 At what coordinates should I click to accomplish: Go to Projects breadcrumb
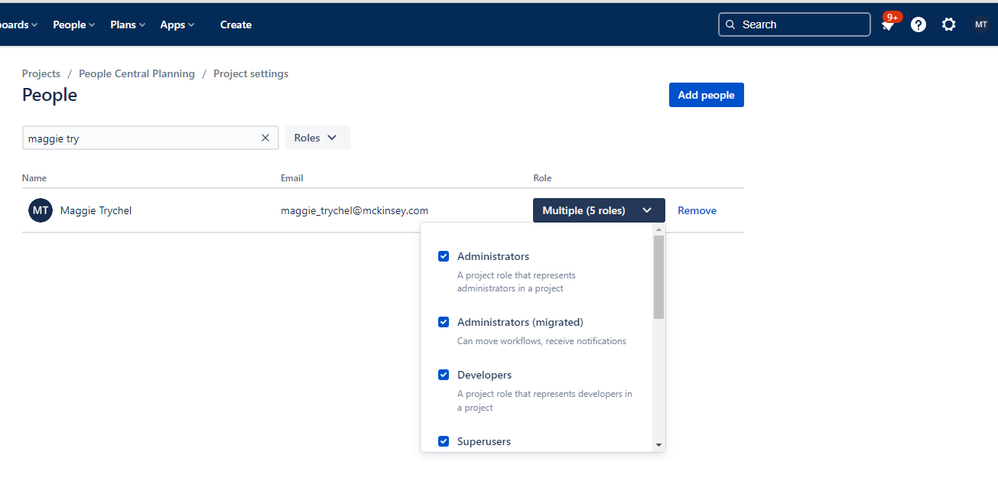pyautogui.click(x=41, y=74)
